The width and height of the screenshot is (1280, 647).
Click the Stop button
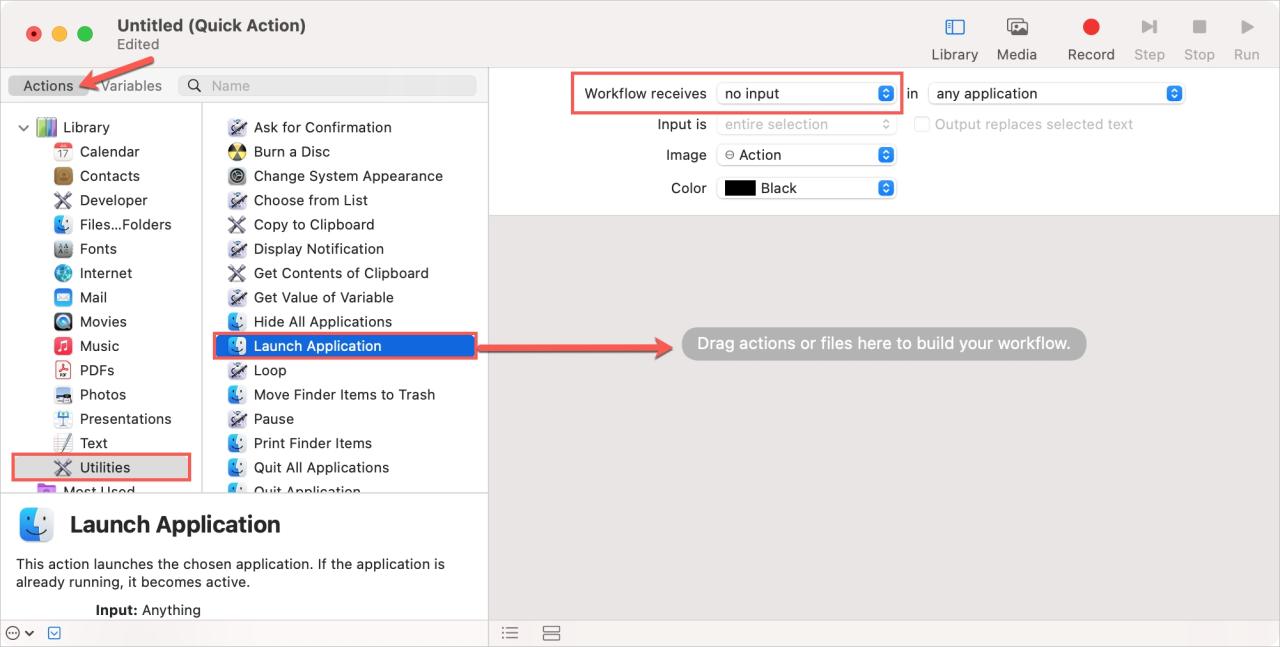tap(1199, 36)
